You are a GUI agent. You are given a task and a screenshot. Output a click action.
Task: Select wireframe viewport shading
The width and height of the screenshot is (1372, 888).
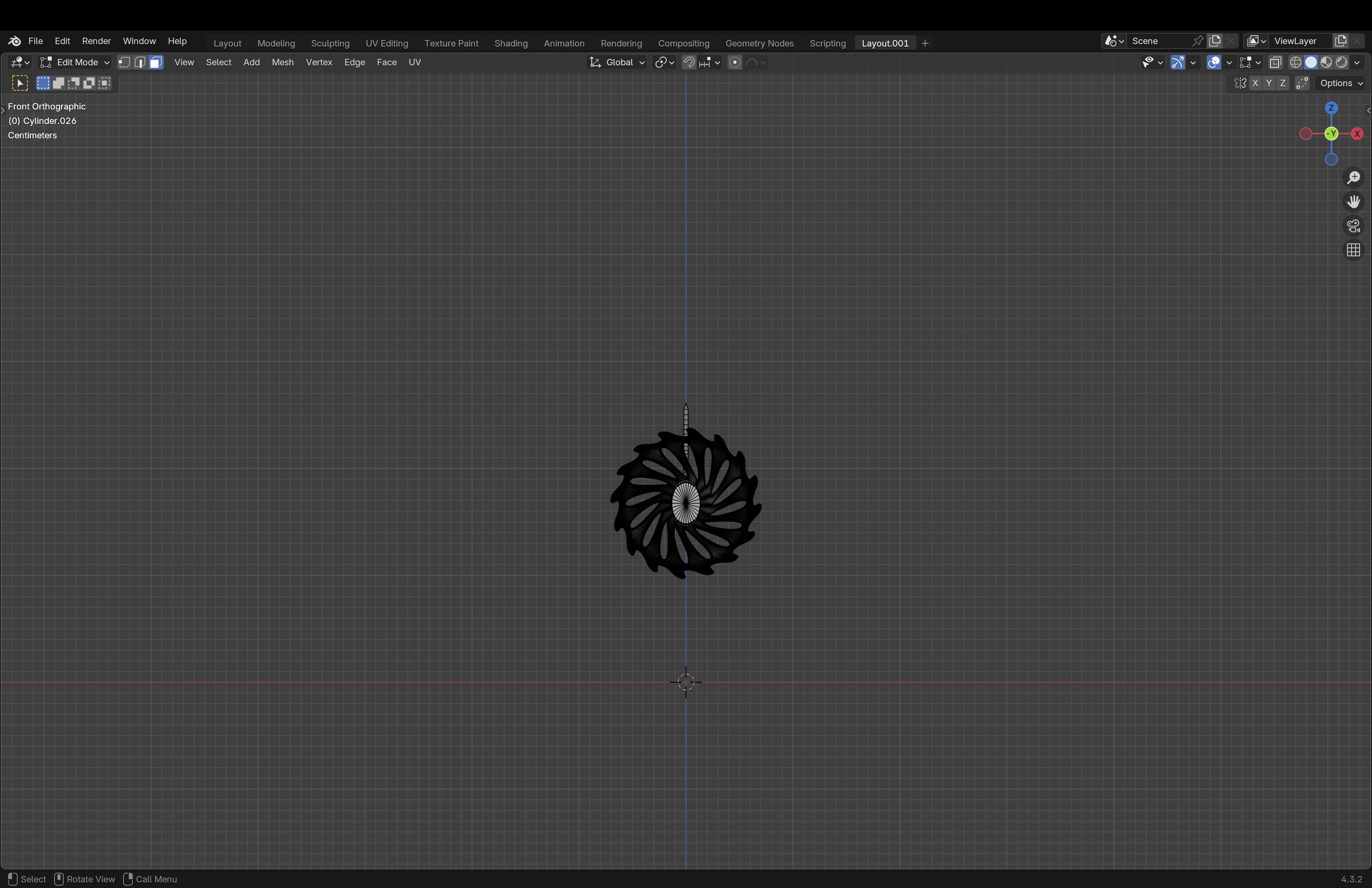1295,62
